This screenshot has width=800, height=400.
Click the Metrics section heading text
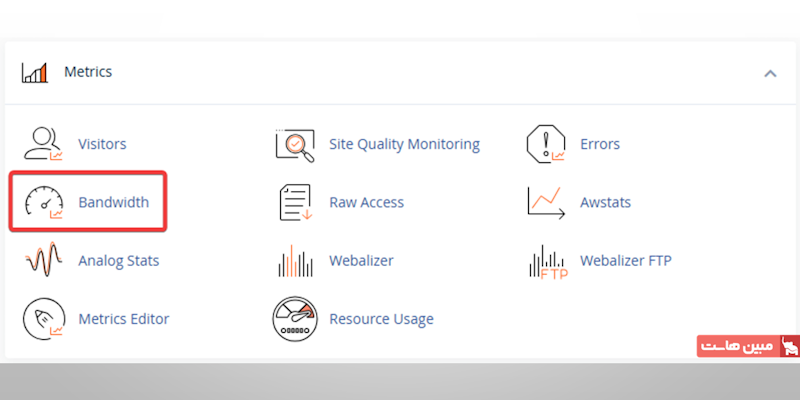click(88, 71)
